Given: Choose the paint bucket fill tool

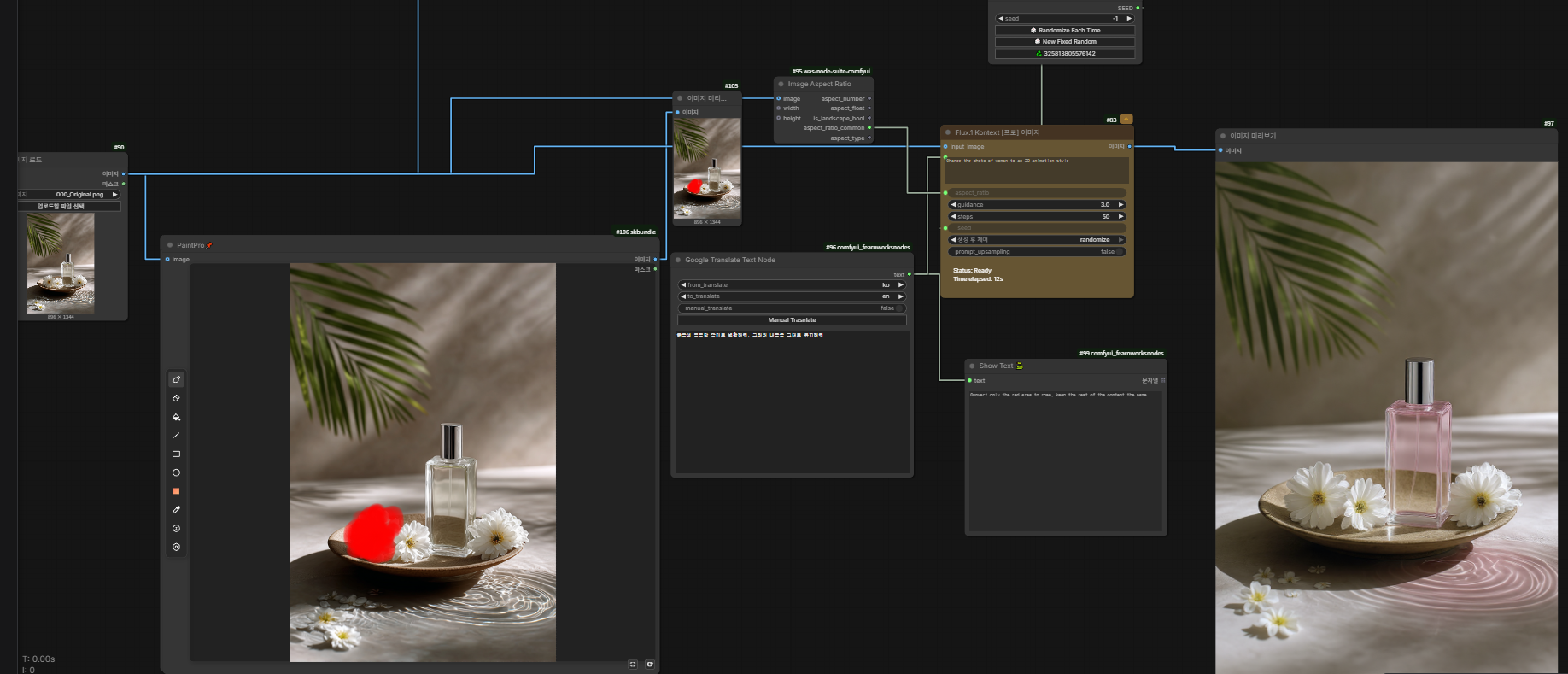Looking at the screenshot, I should [x=176, y=417].
